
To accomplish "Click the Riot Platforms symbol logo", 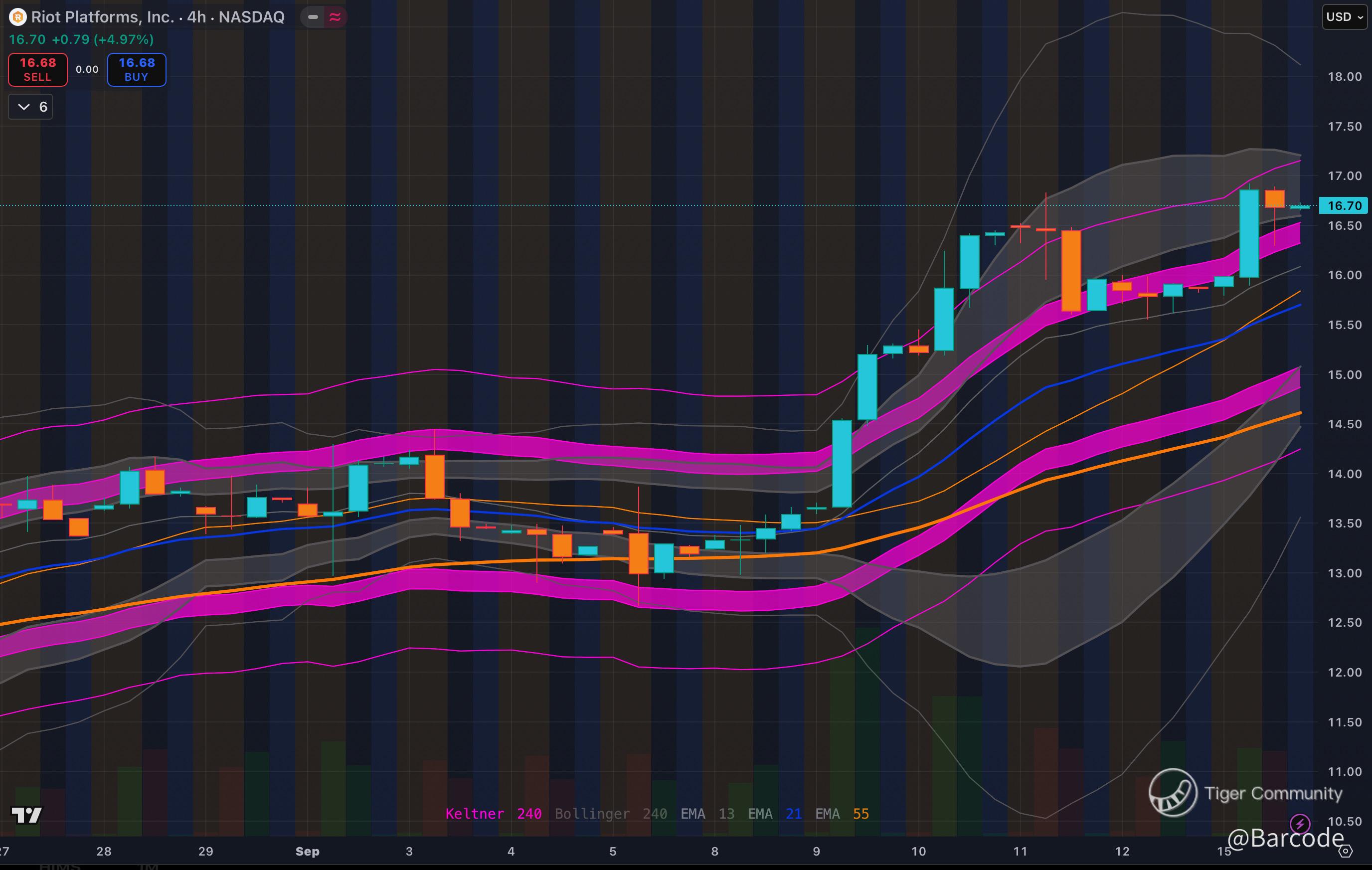I will pyautogui.click(x=17, y=17).
